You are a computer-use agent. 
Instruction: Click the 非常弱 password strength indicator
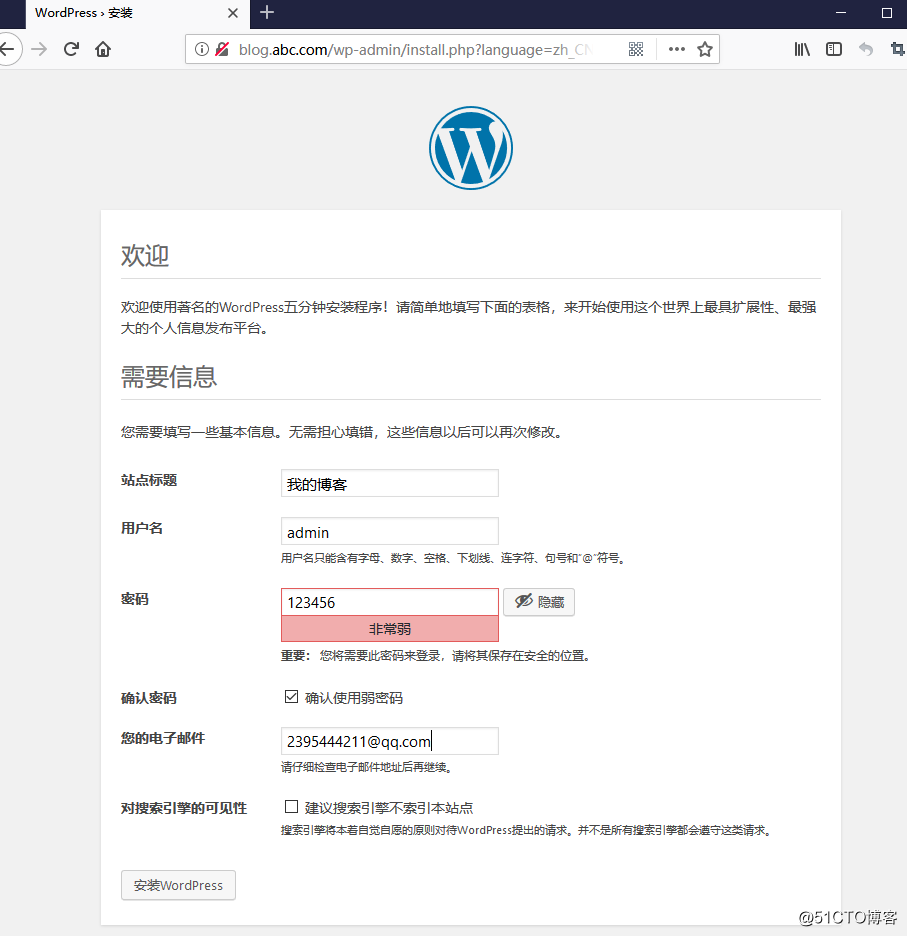click(x=389, y=629)
